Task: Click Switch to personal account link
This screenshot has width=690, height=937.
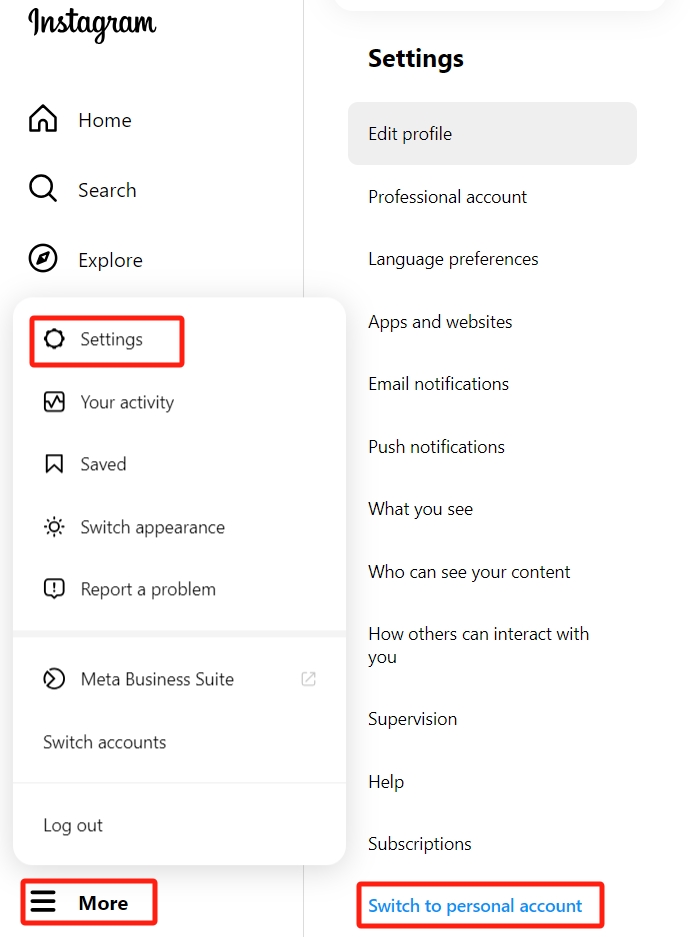Action: coord(475,906)
